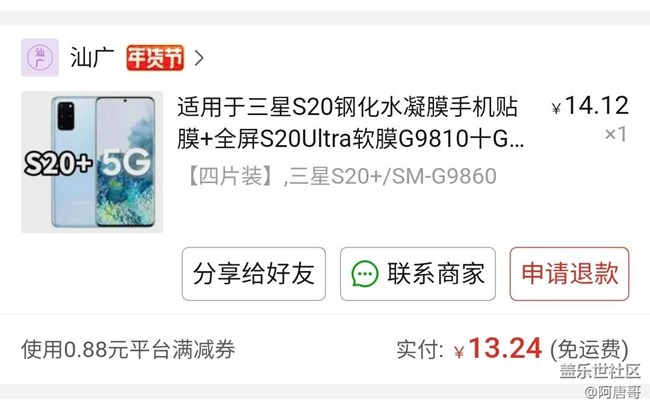Tap the 汕广 shop name

(92, 57)
